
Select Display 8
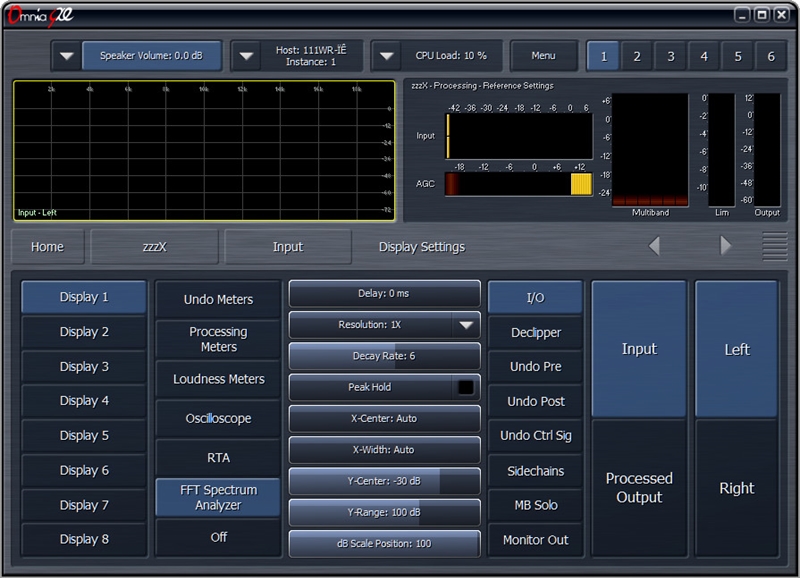tap(84, 539)
